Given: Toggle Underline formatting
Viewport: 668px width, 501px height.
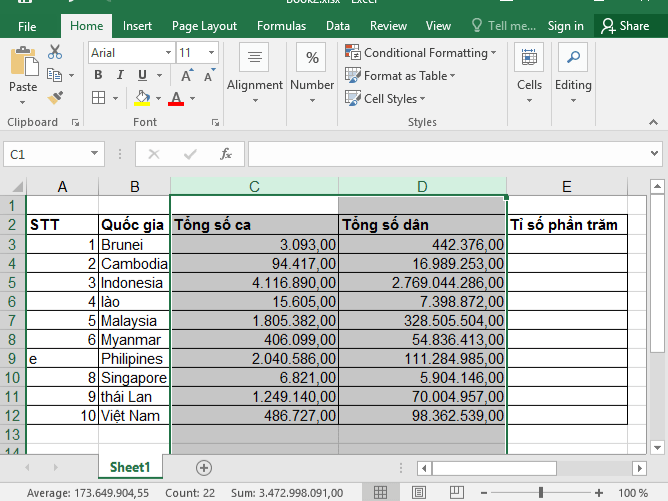Looking at the screenshot, I should point(142,75).
